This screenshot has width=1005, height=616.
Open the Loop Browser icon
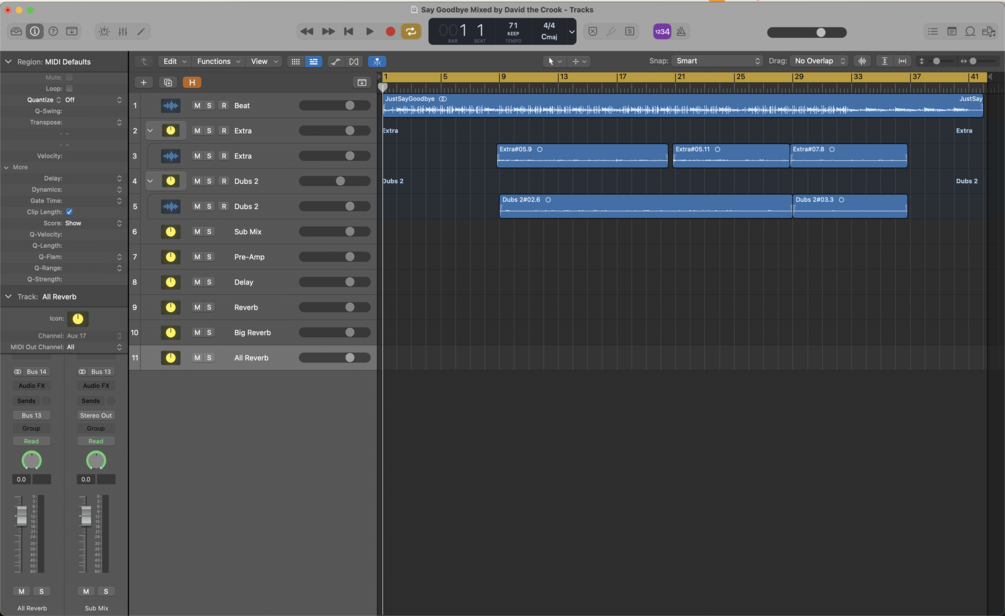970,31
